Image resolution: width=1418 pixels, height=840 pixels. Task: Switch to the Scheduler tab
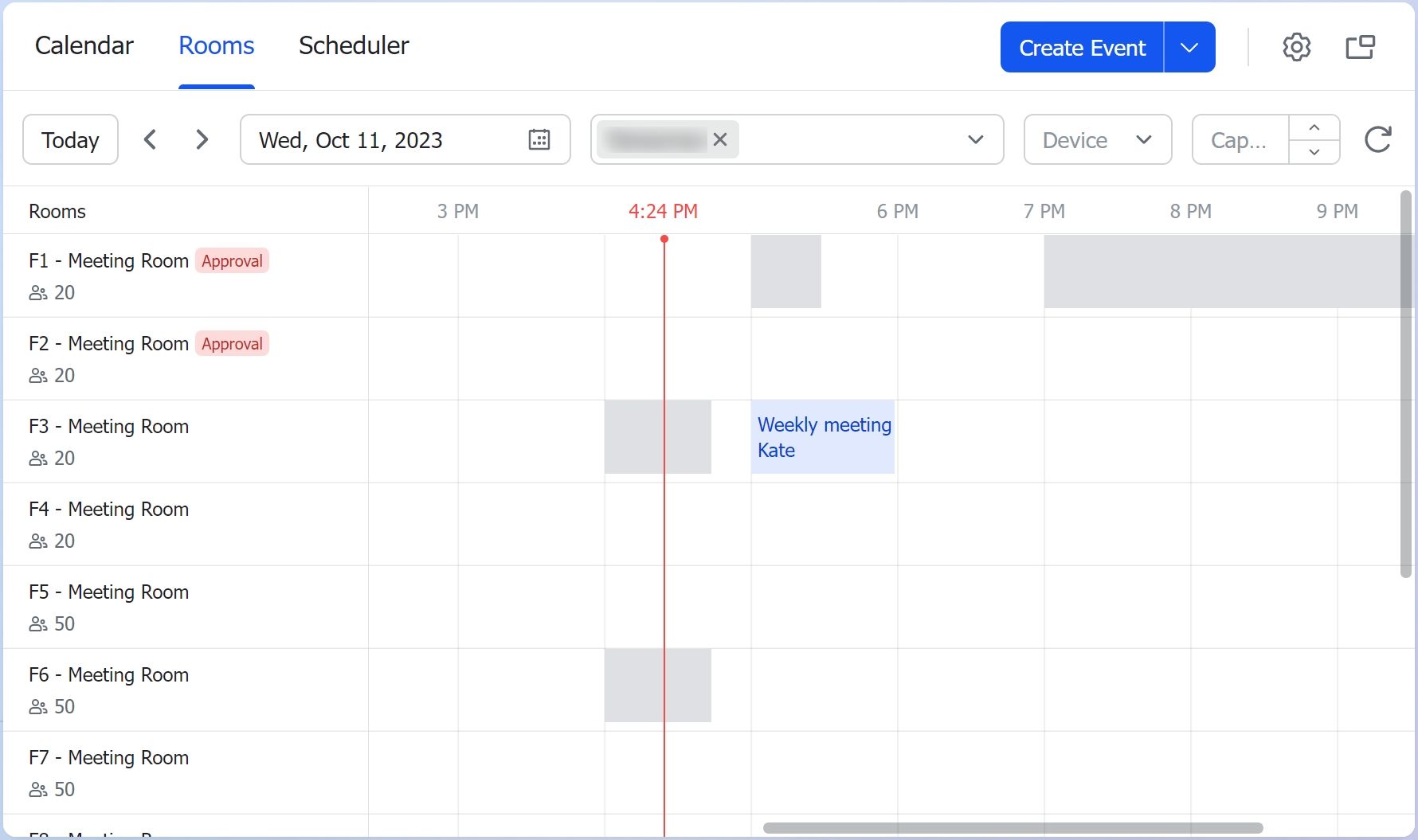(x=354, y=45)
